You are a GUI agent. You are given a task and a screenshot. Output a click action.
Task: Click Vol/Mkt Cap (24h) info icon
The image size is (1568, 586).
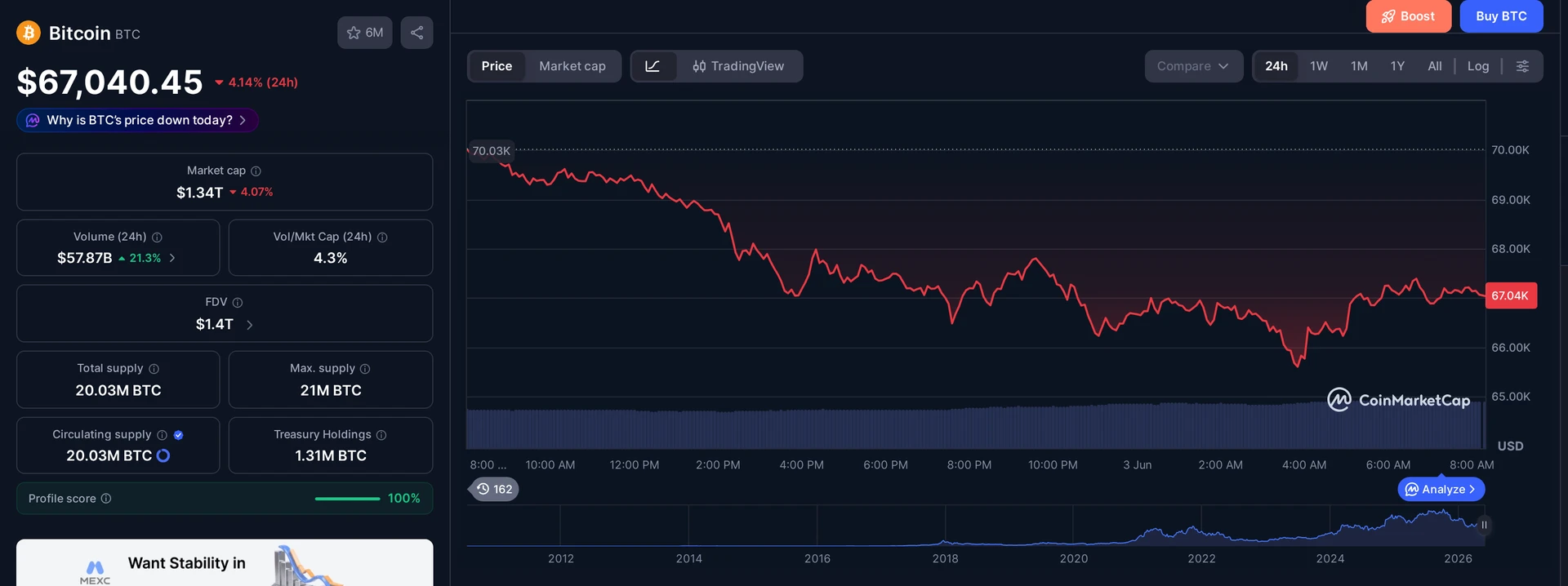click(x=382, y=237)
